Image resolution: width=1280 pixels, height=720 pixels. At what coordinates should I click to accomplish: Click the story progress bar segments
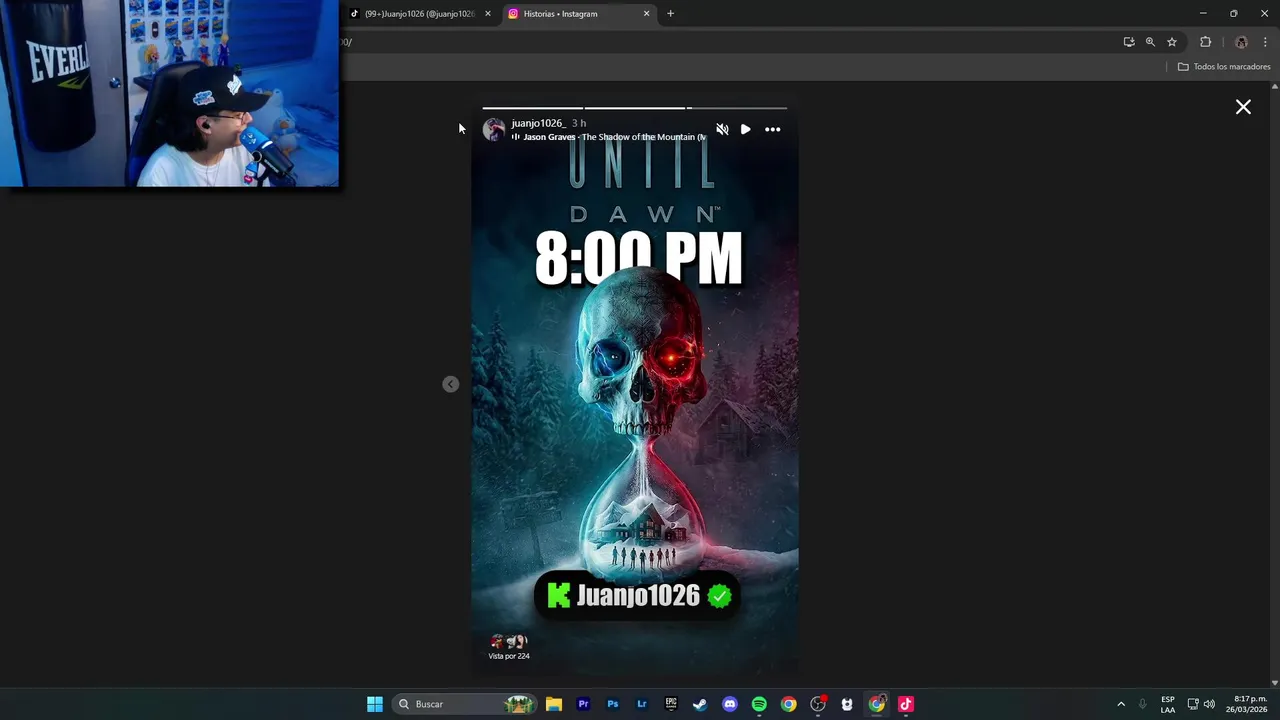pos(635,108)
